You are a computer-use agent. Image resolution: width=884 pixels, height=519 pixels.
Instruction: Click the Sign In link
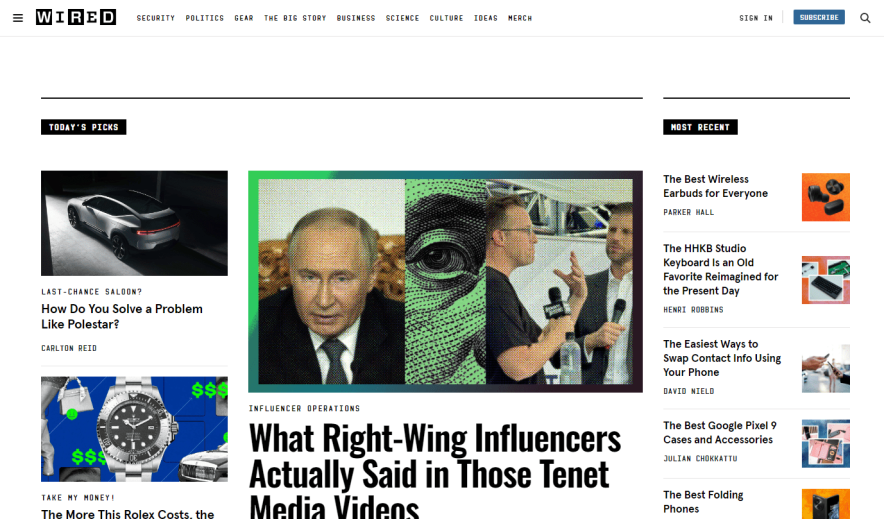click(x=756, y=18)
